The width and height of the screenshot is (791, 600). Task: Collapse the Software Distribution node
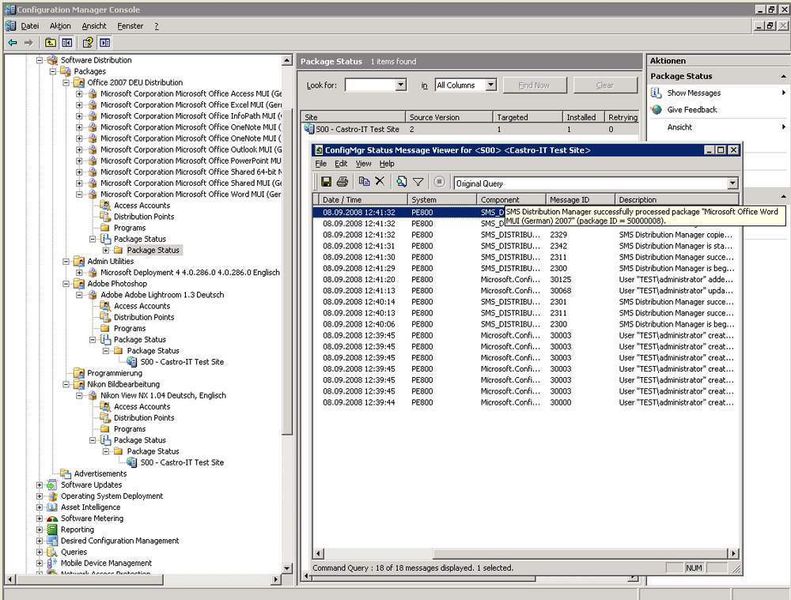tap(39, 60)
